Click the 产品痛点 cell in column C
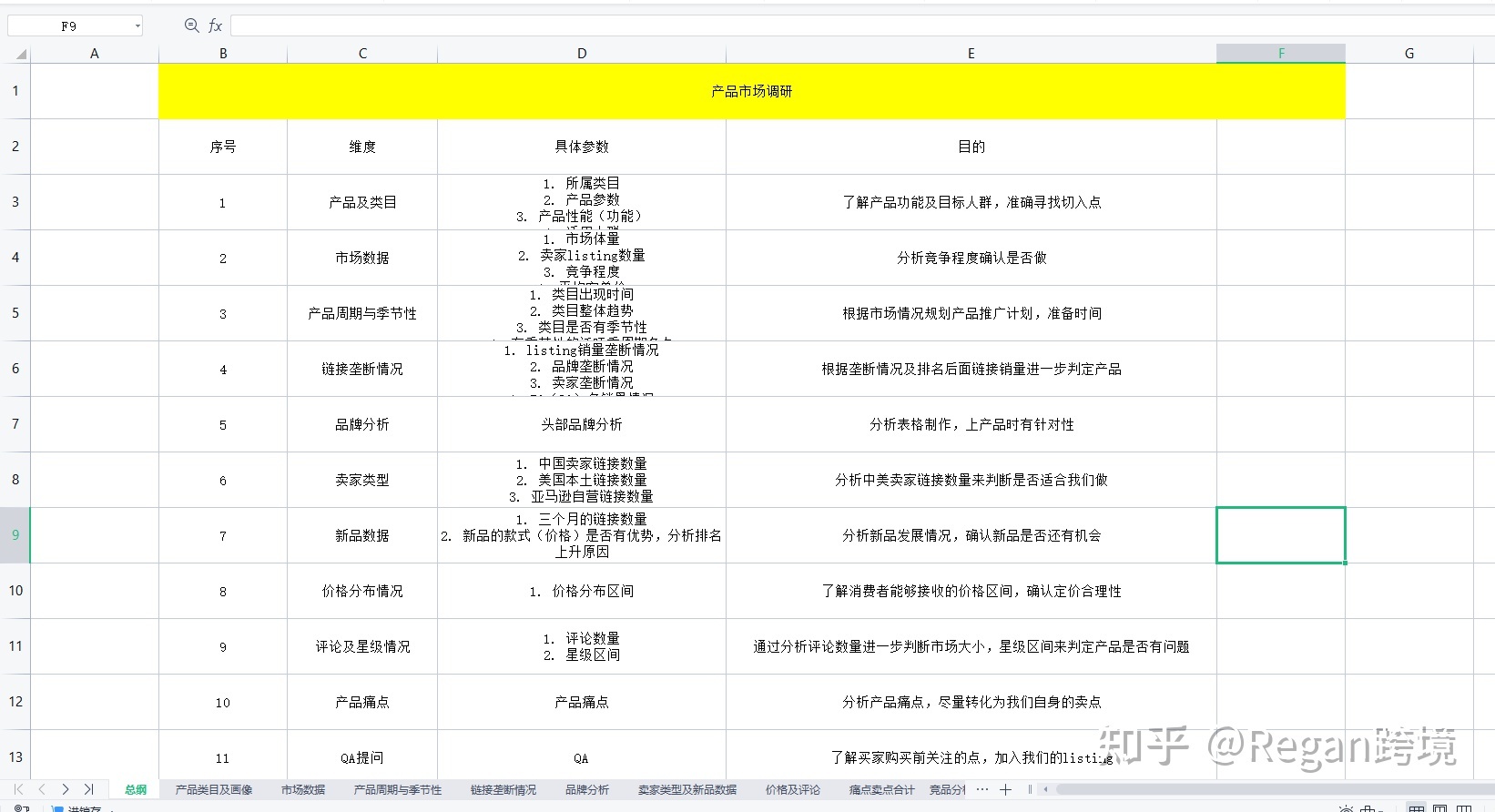The image size is (1495, 812). click(x=362, y=702)
